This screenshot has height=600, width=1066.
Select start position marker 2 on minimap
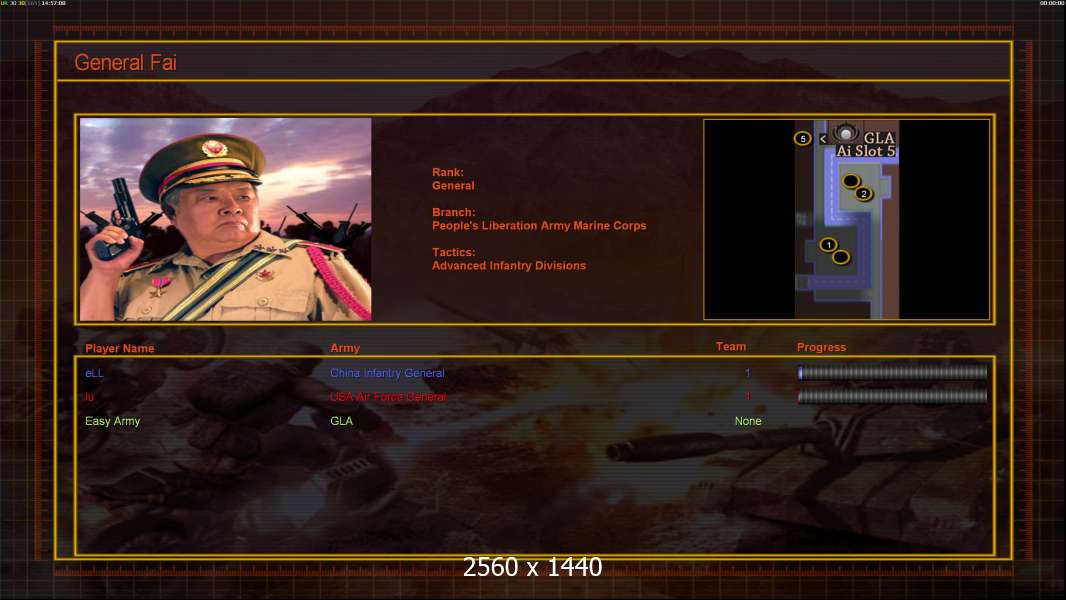pyautogui.click(x=863, y=194)
